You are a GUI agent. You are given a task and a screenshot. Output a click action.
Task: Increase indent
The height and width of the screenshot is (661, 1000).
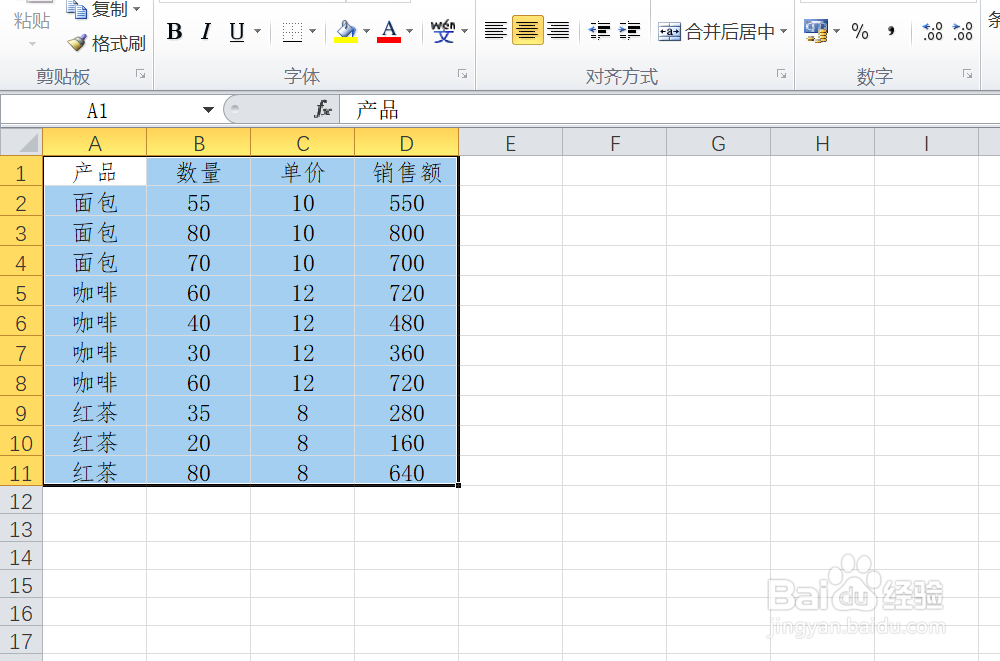[x=629, y=30]
